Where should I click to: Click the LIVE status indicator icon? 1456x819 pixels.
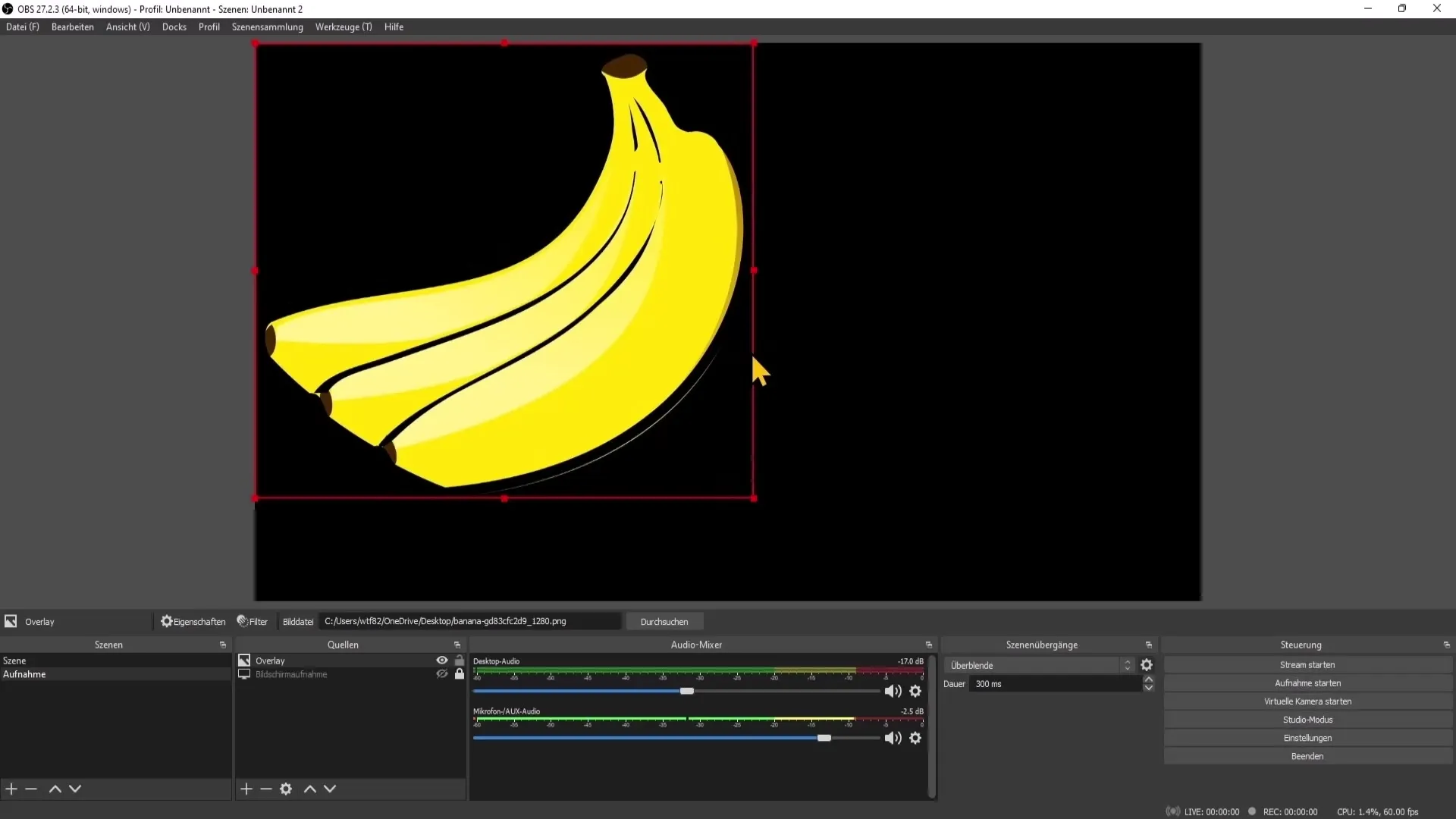(x=1173, y=811)
